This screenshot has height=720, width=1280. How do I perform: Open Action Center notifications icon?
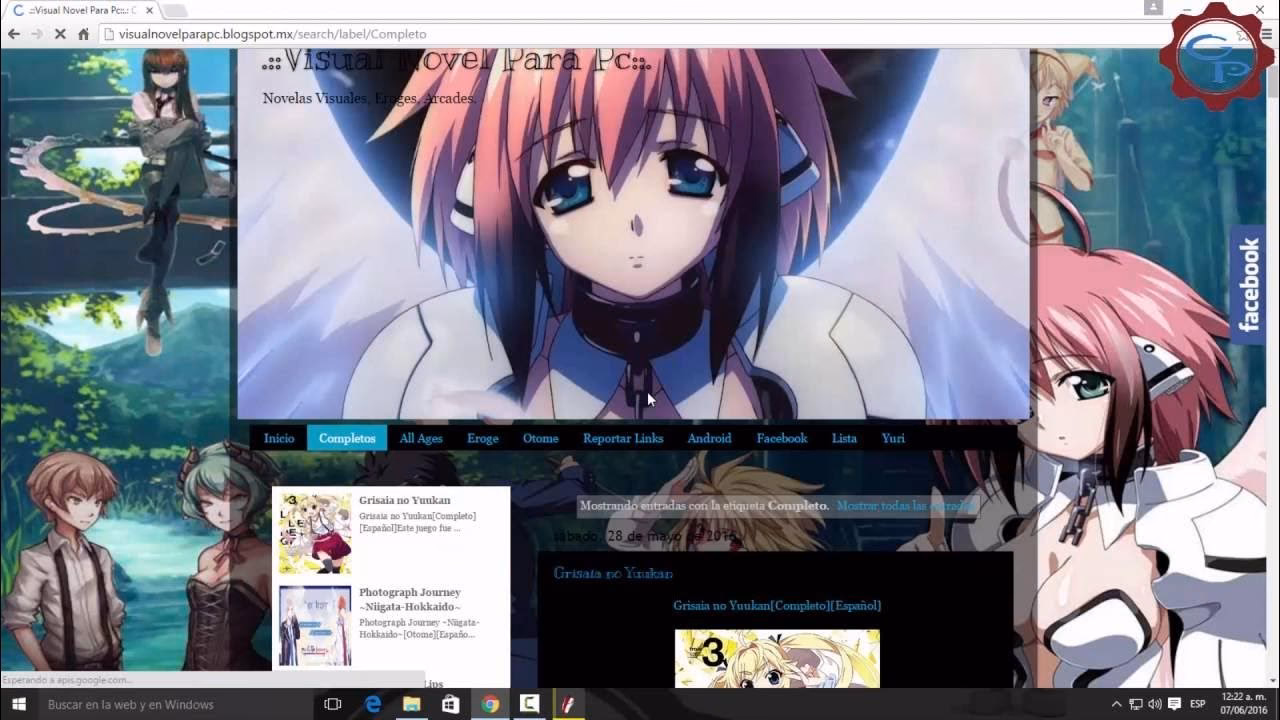1174,704
